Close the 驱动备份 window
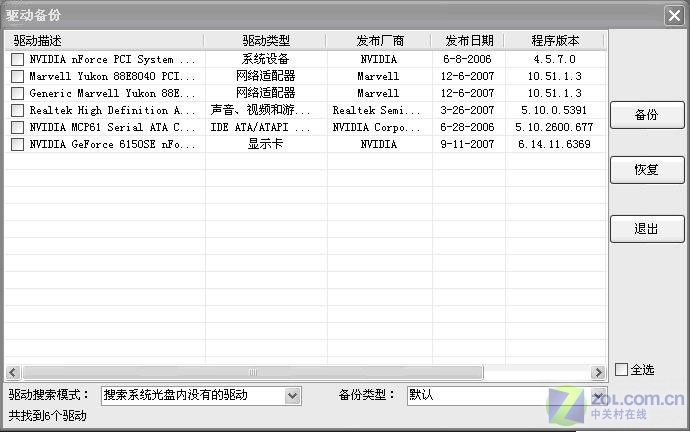Screen dimensions: 690x432 pyautogui.click(x=674, y=16)
